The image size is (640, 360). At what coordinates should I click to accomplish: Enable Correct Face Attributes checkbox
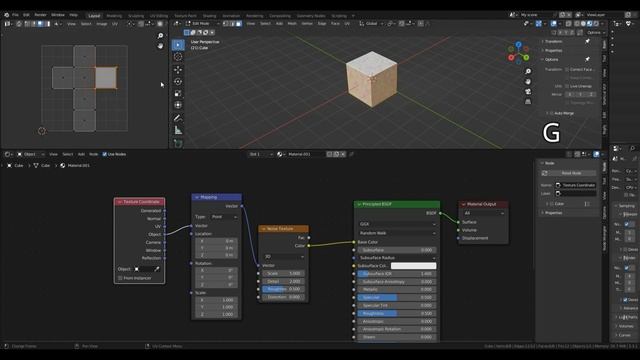[x=567, y=69]
